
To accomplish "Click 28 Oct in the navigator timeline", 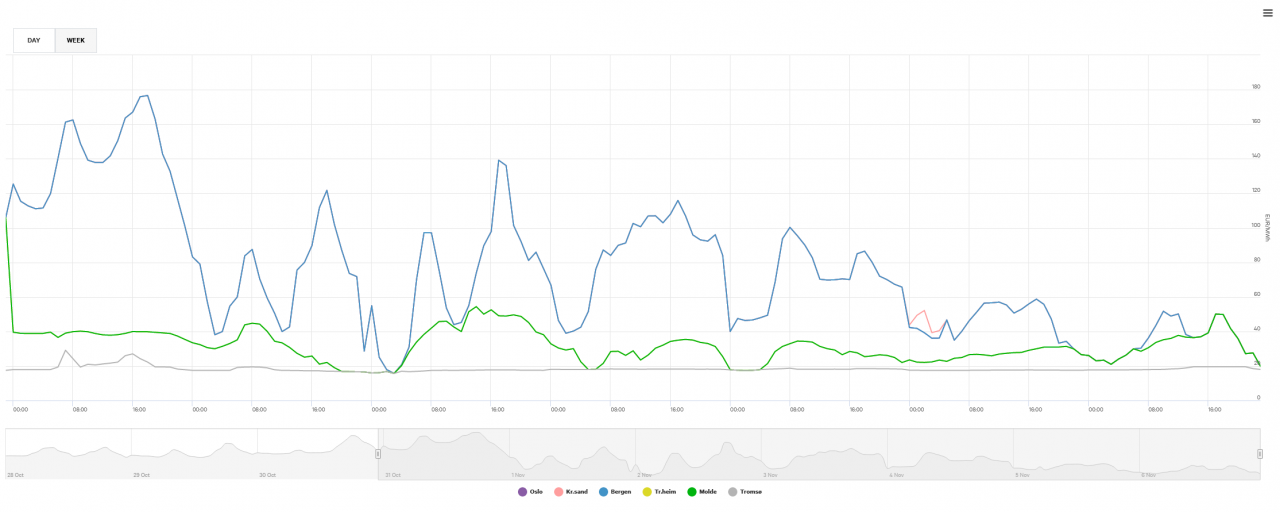I will pyautogui.click(x=16, y=475).
